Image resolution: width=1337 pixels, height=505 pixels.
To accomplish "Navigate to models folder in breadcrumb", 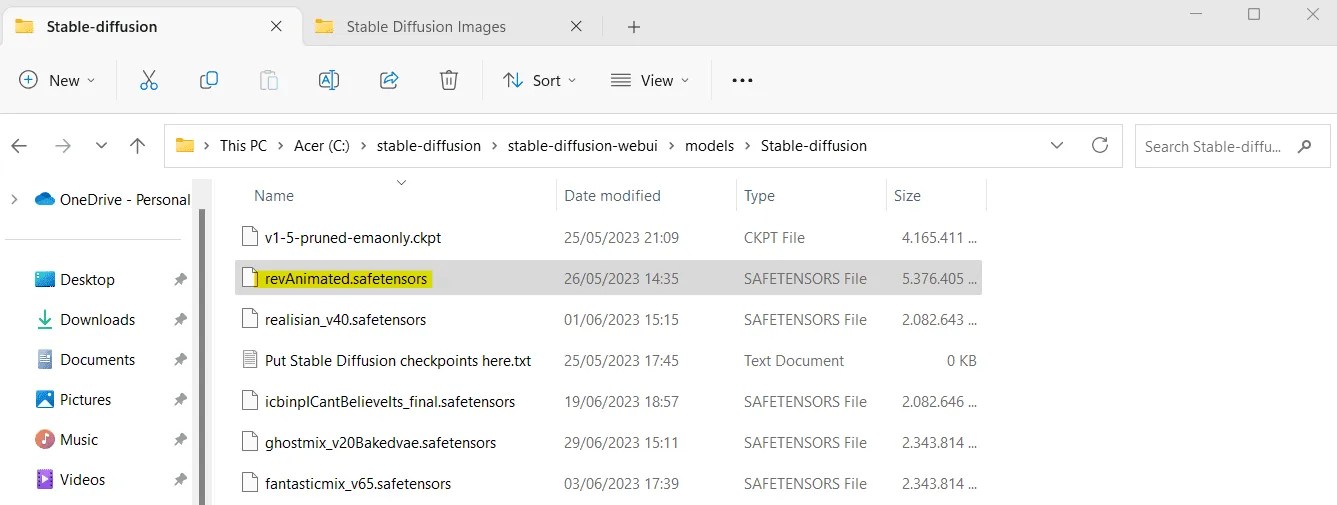I will 709,146.
